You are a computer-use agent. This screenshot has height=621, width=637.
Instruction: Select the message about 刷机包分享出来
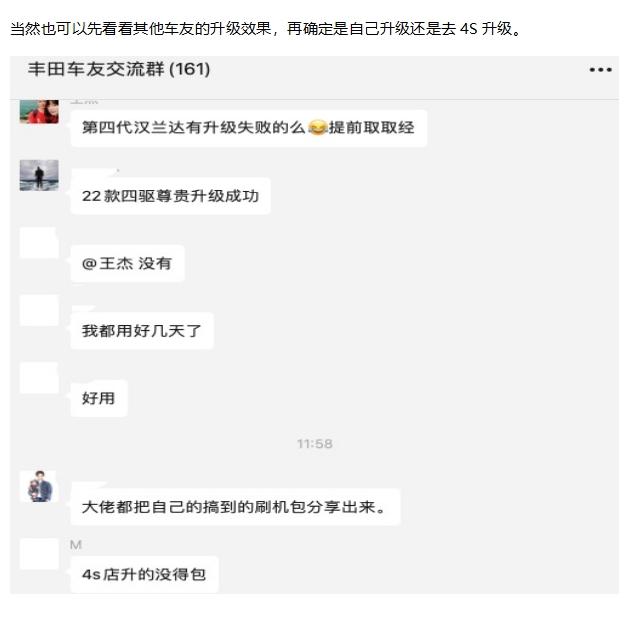[x=235, y=507]
